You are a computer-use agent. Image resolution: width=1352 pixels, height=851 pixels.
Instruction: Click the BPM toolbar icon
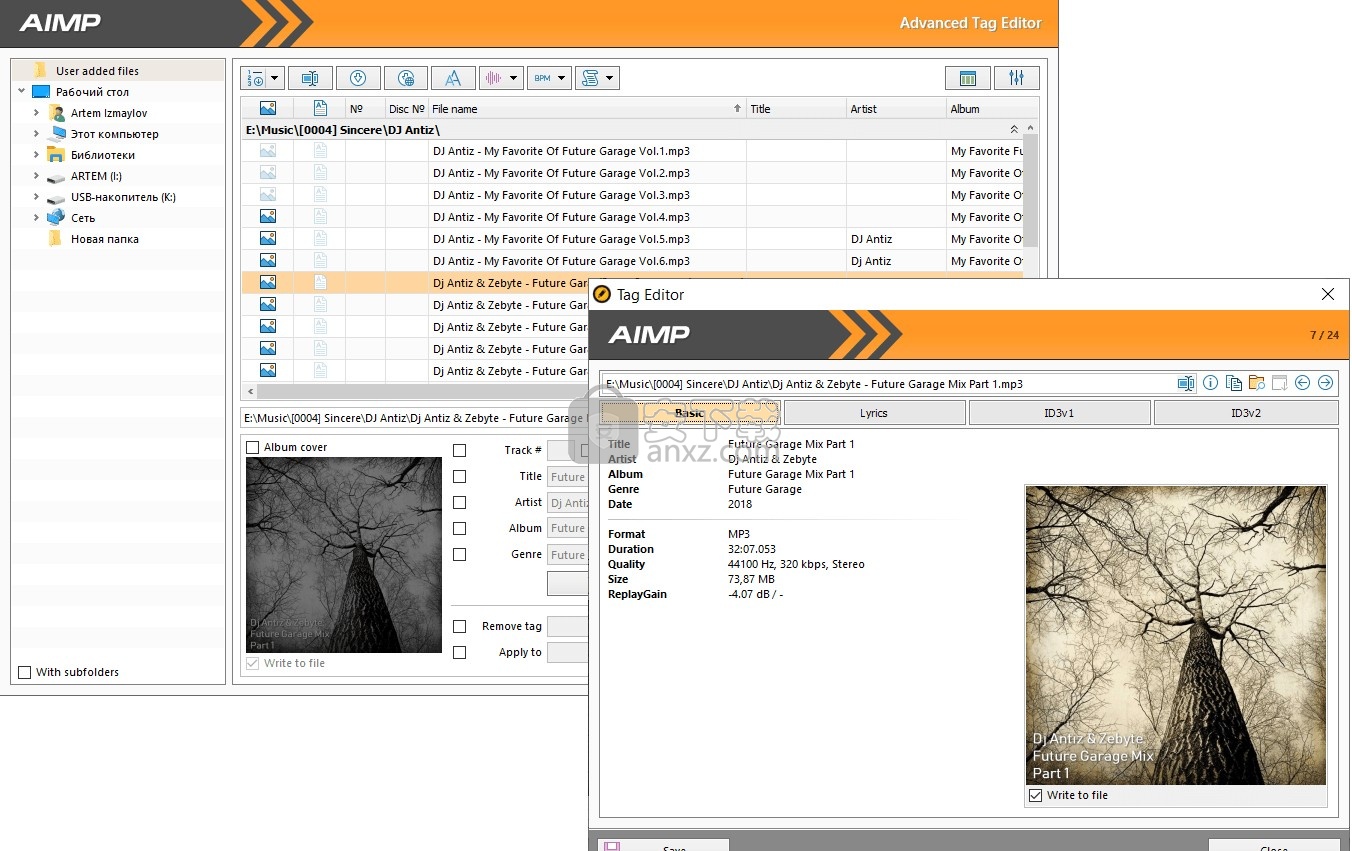541,78
